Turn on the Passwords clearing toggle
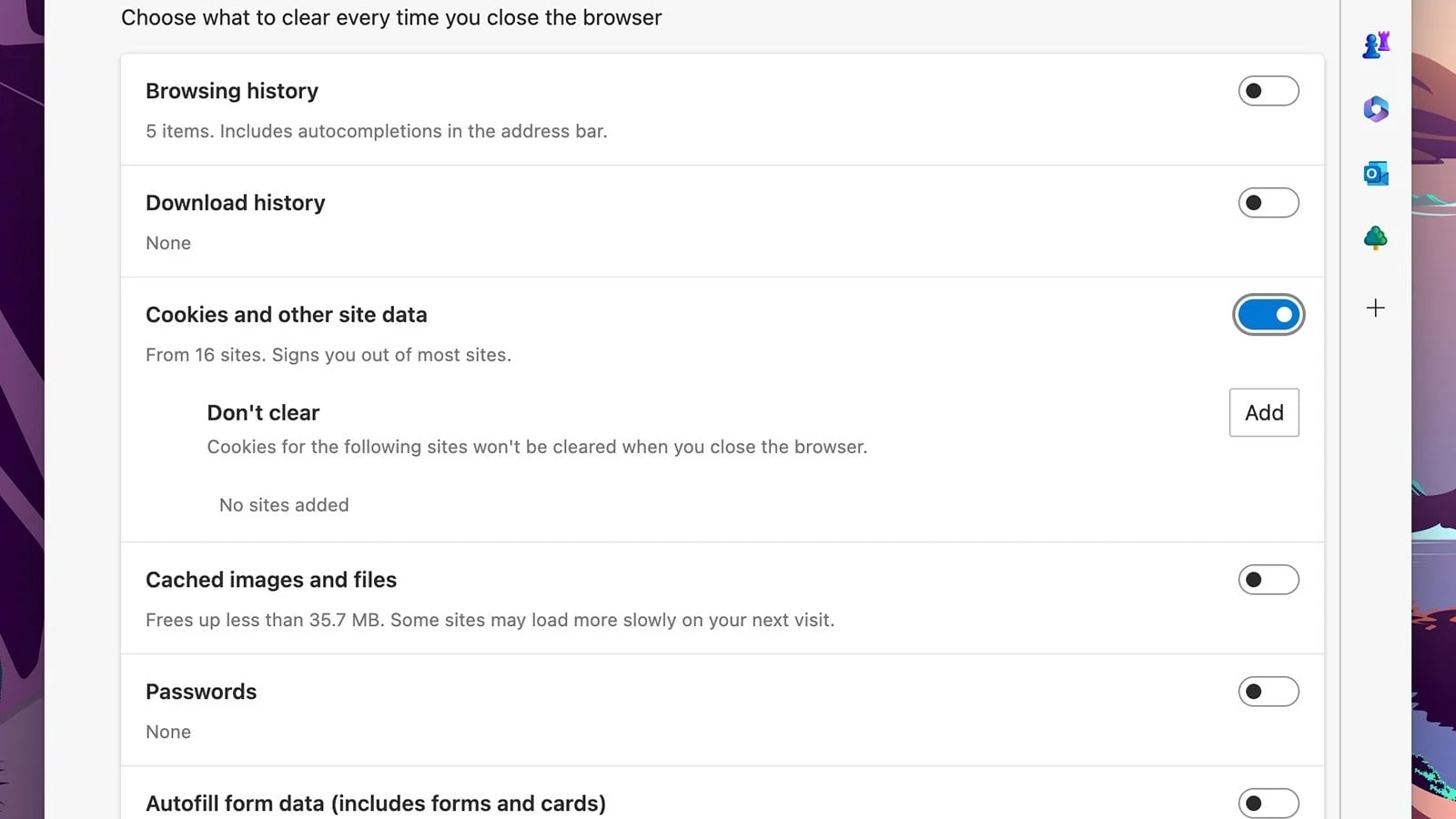Screen dimensions: 1456x819 pos(1269,692)
